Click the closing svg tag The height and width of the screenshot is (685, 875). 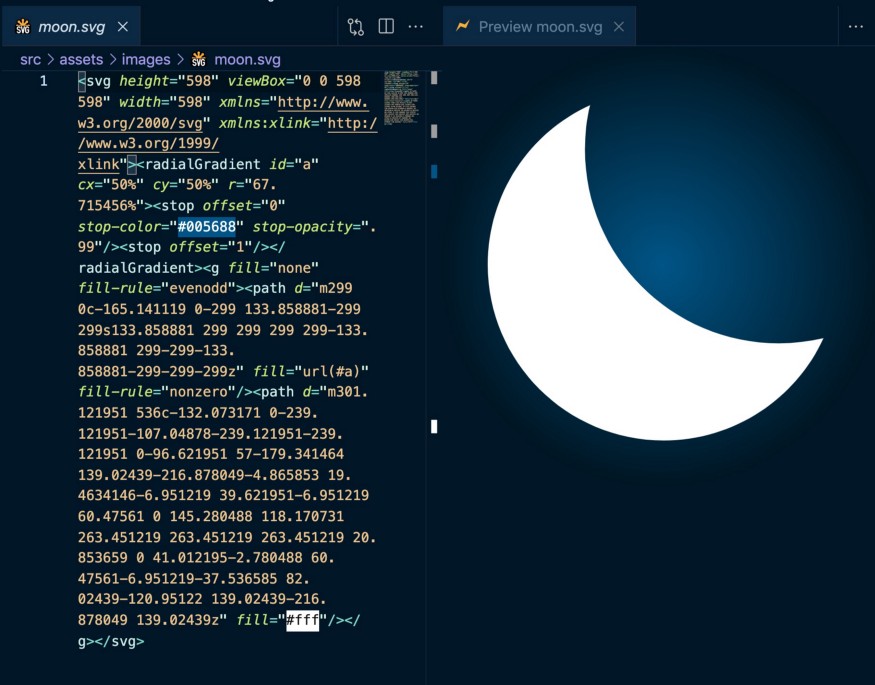119,641
